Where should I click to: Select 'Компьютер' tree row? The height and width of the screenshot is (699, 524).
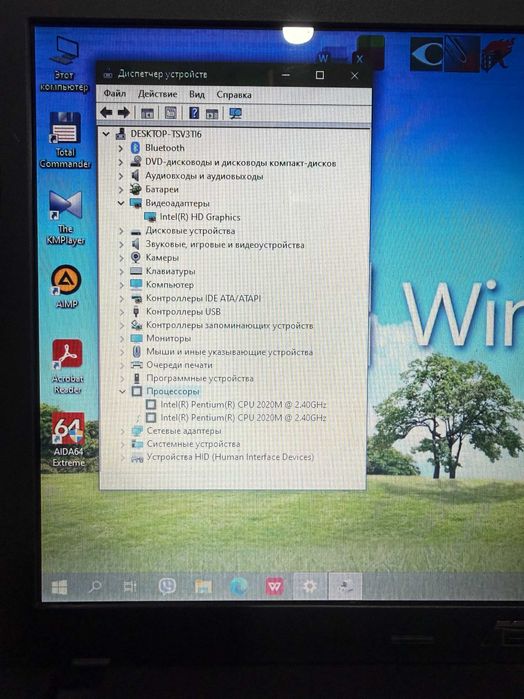pyautogui.click(x=169, y=284)
